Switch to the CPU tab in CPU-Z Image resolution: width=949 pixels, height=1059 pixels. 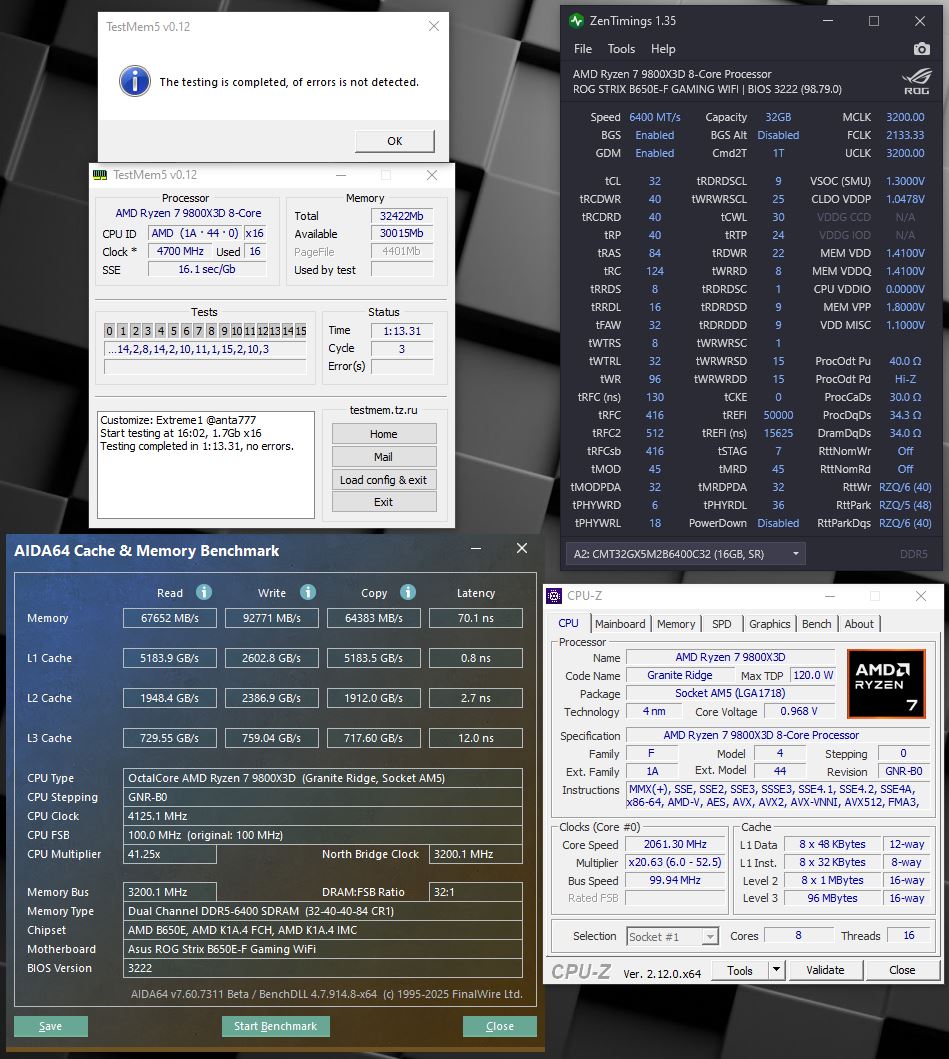(x=568, y=623)
